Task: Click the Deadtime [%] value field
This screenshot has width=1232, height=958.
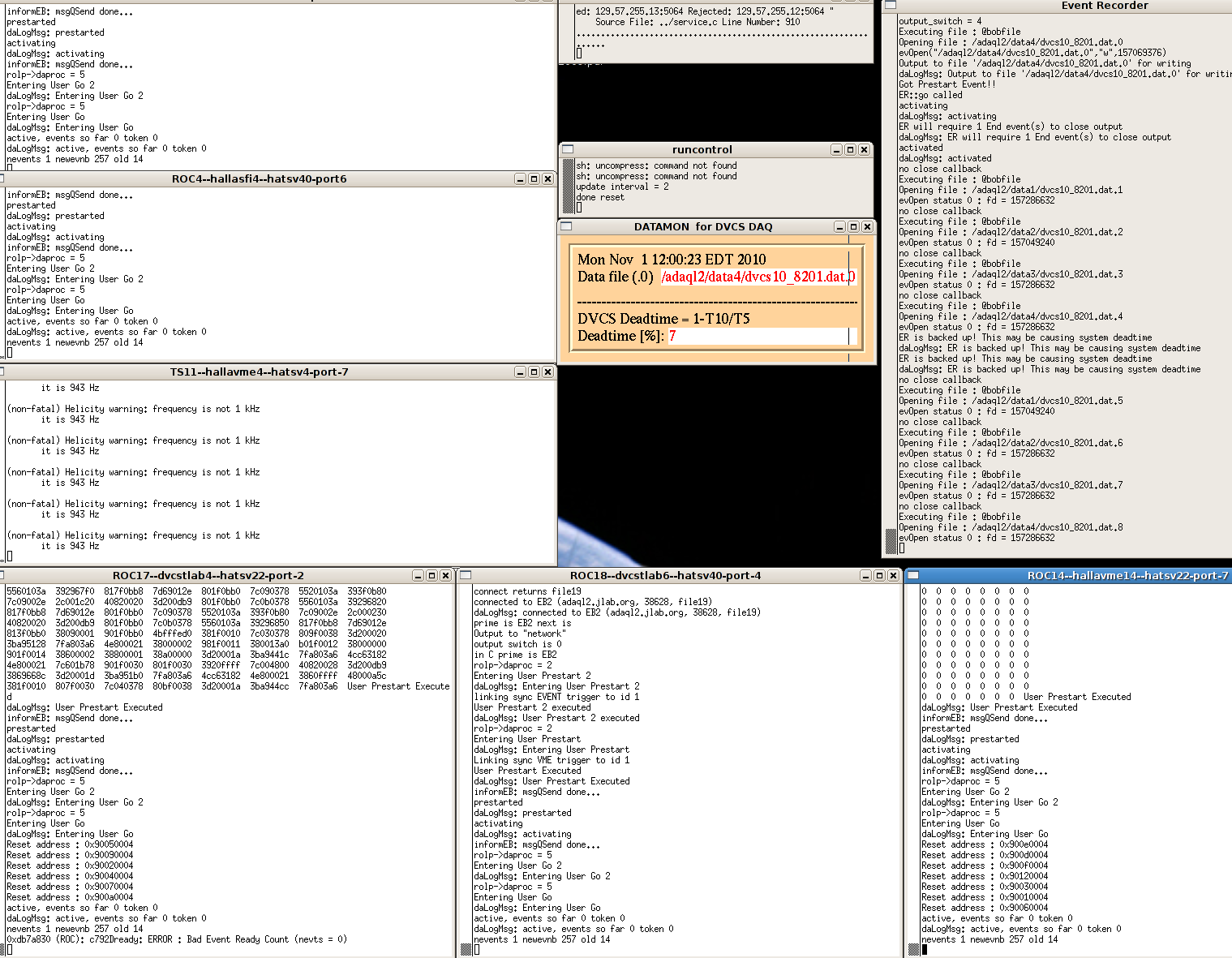Action: pos(762,336)
